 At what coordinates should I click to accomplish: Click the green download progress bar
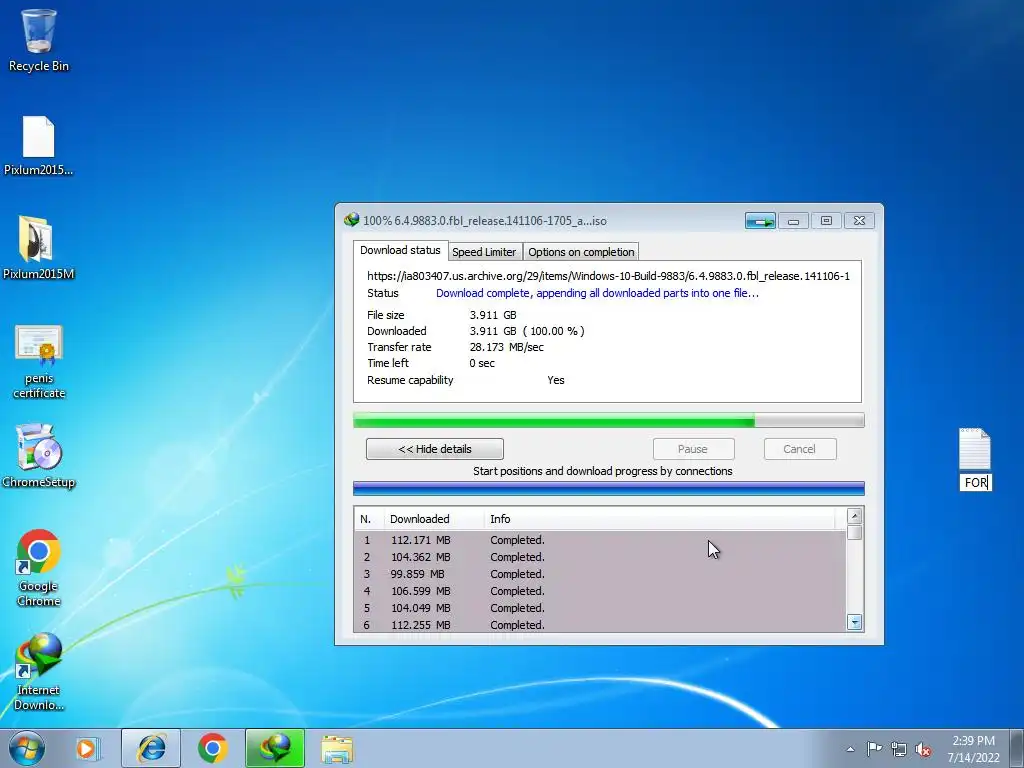(x=609, y=420)
